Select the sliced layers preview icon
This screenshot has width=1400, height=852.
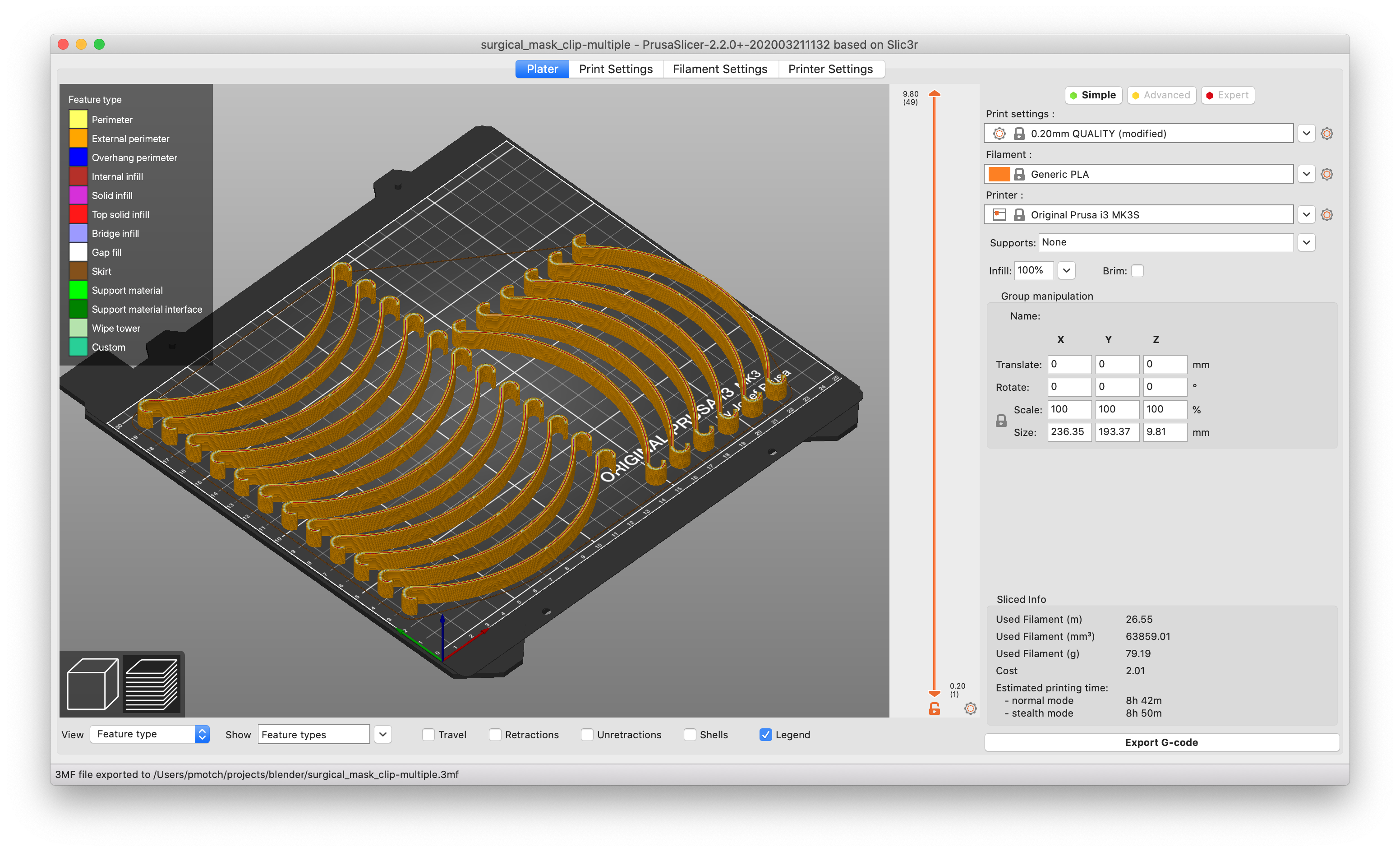click(x=152, y=684)
